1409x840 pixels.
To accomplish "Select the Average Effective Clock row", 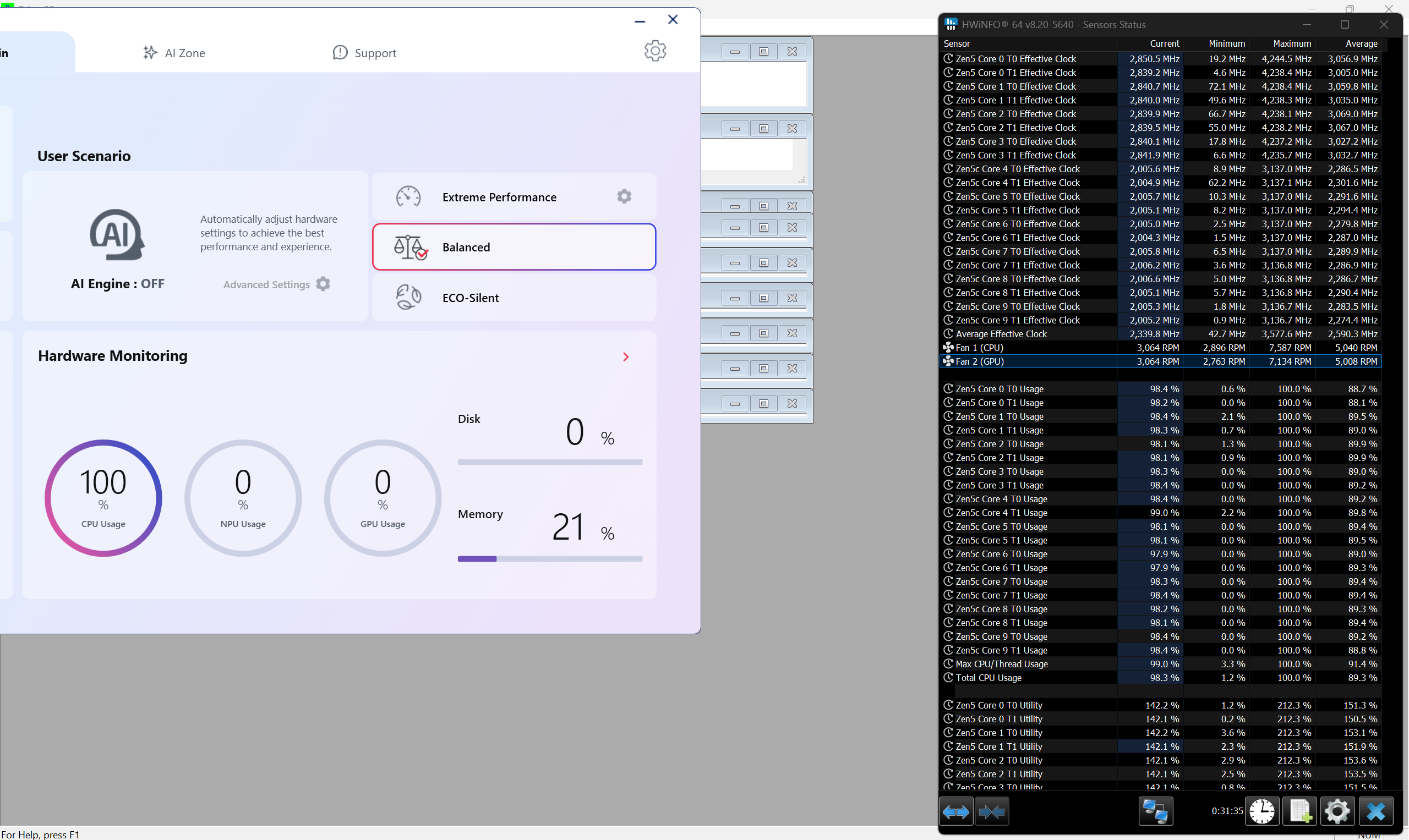I will click(x=1161, y=334).
